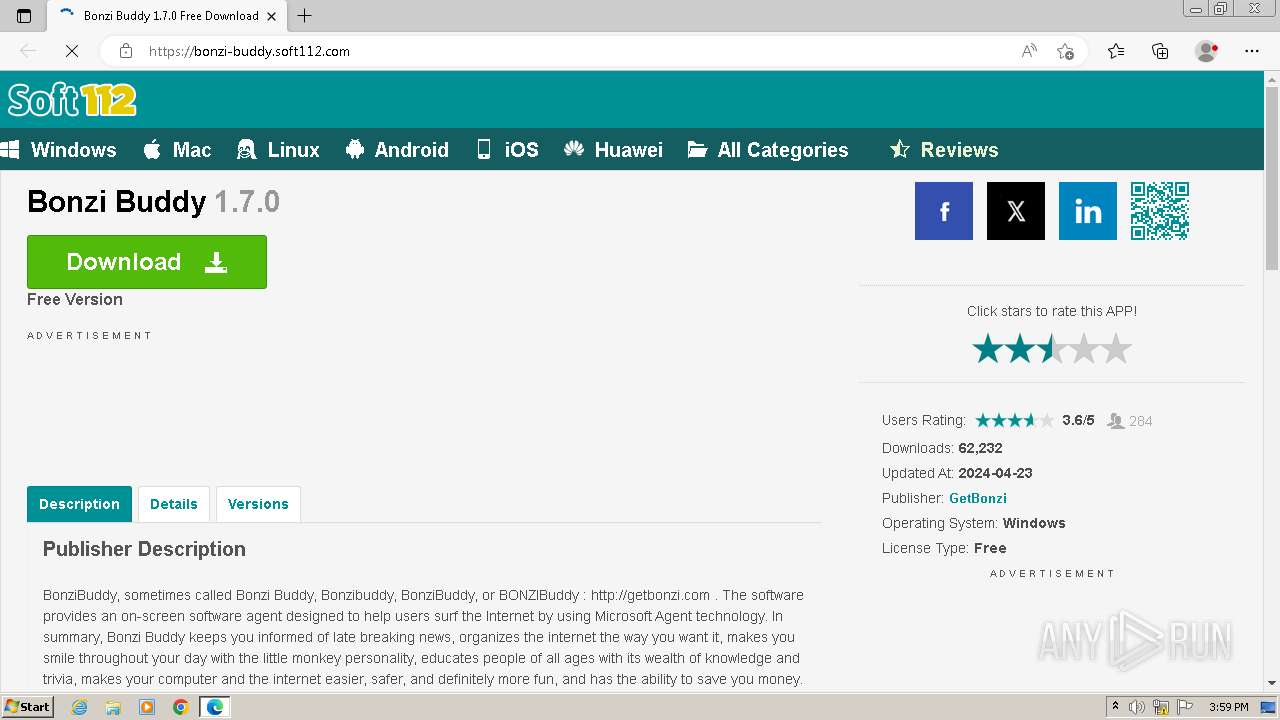Open the Favorites list

(1116, 51)
